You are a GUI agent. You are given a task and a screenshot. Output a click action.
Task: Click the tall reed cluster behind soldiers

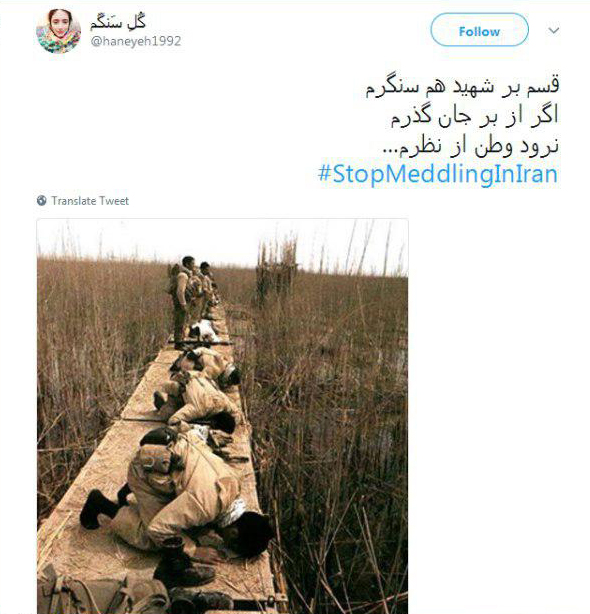tap(276, 268)
